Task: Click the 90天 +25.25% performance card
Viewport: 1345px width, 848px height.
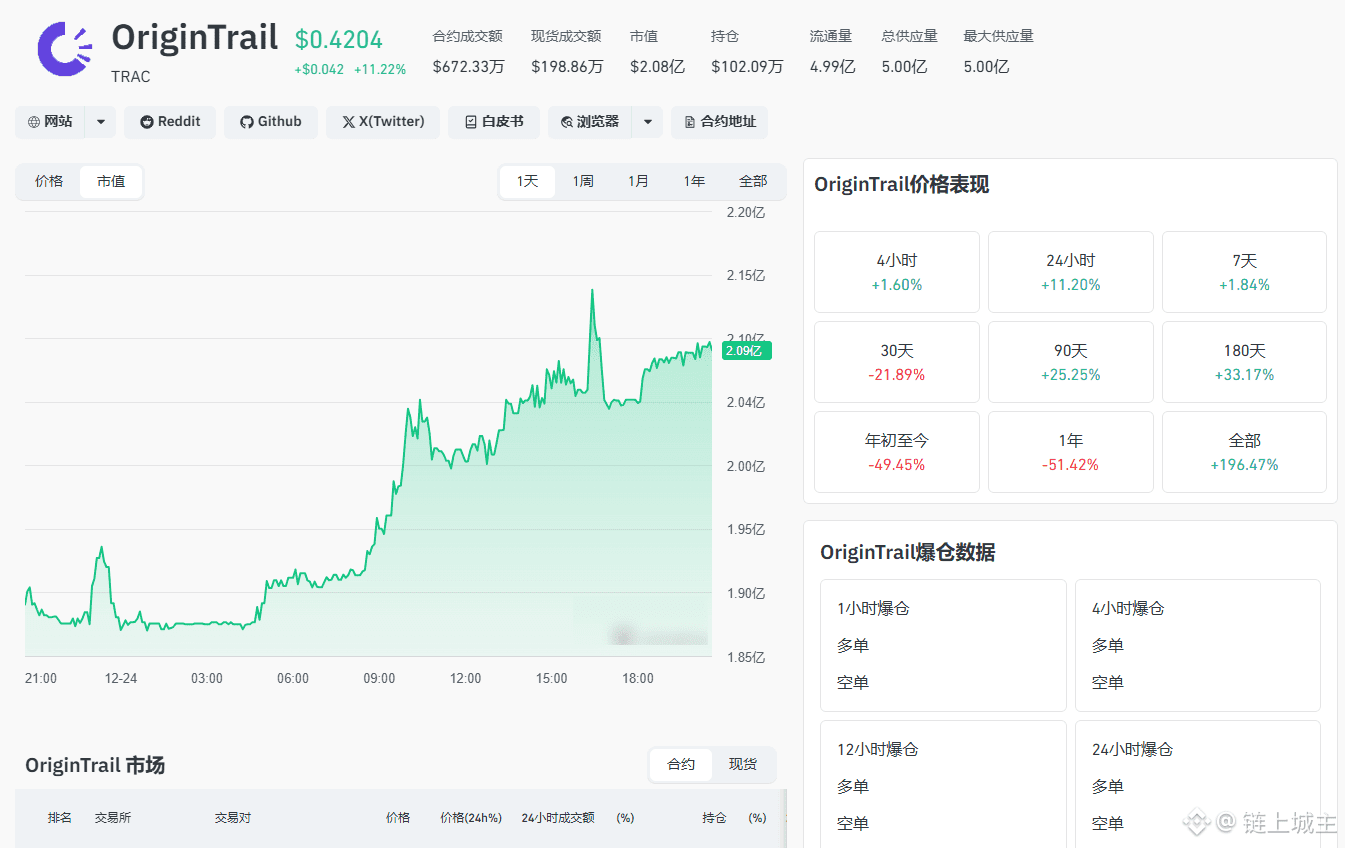Action: (x=1071, y=362)
